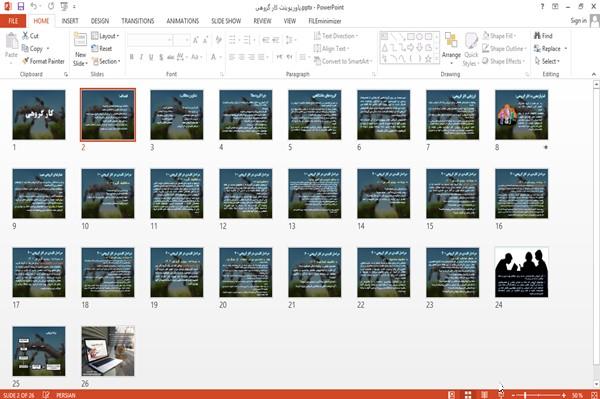Screen dimensions: 600x399
Task: Open the FILE tab
Action: click(13, 21)
